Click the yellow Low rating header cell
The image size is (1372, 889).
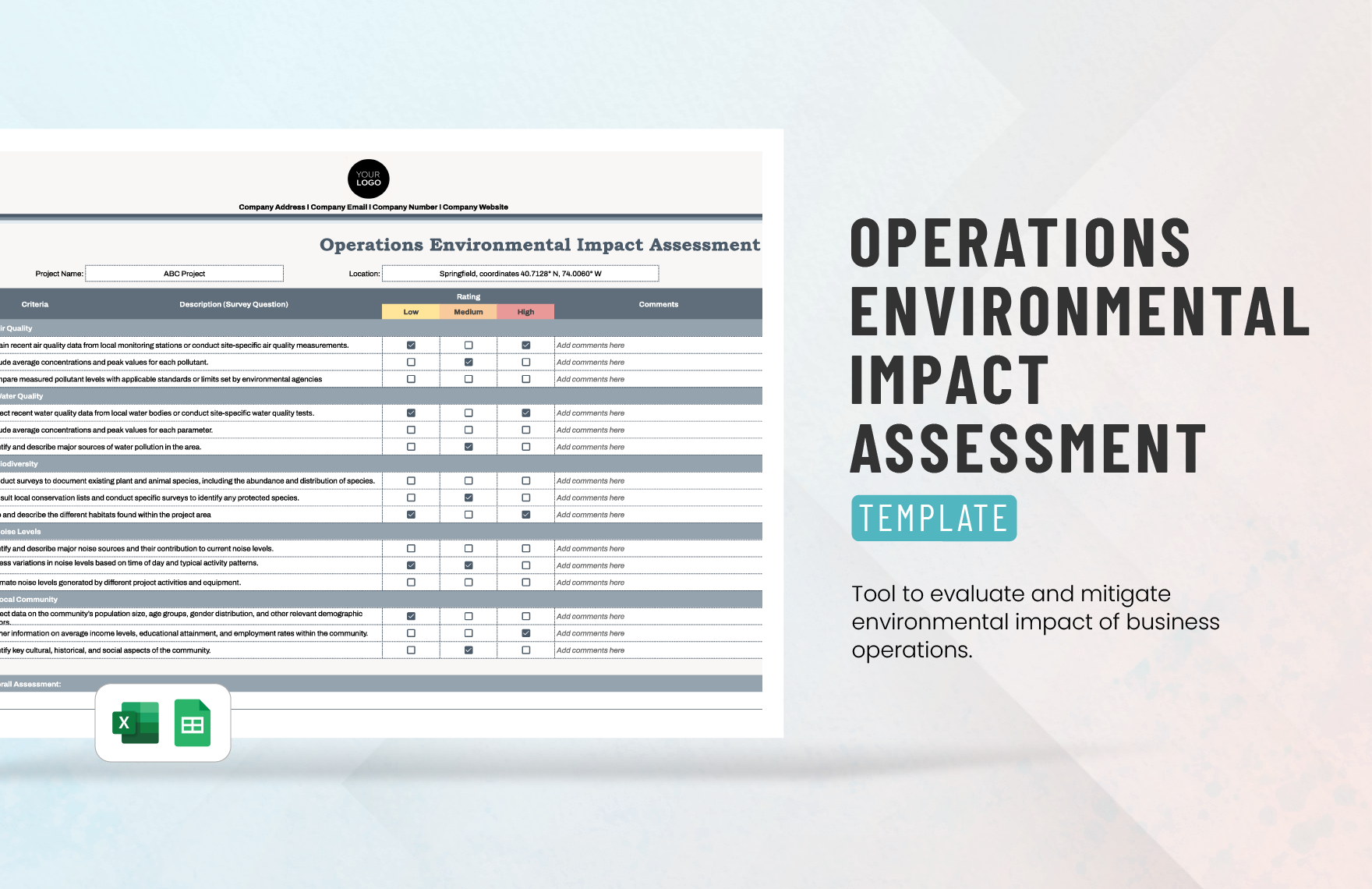coord(411,311)
